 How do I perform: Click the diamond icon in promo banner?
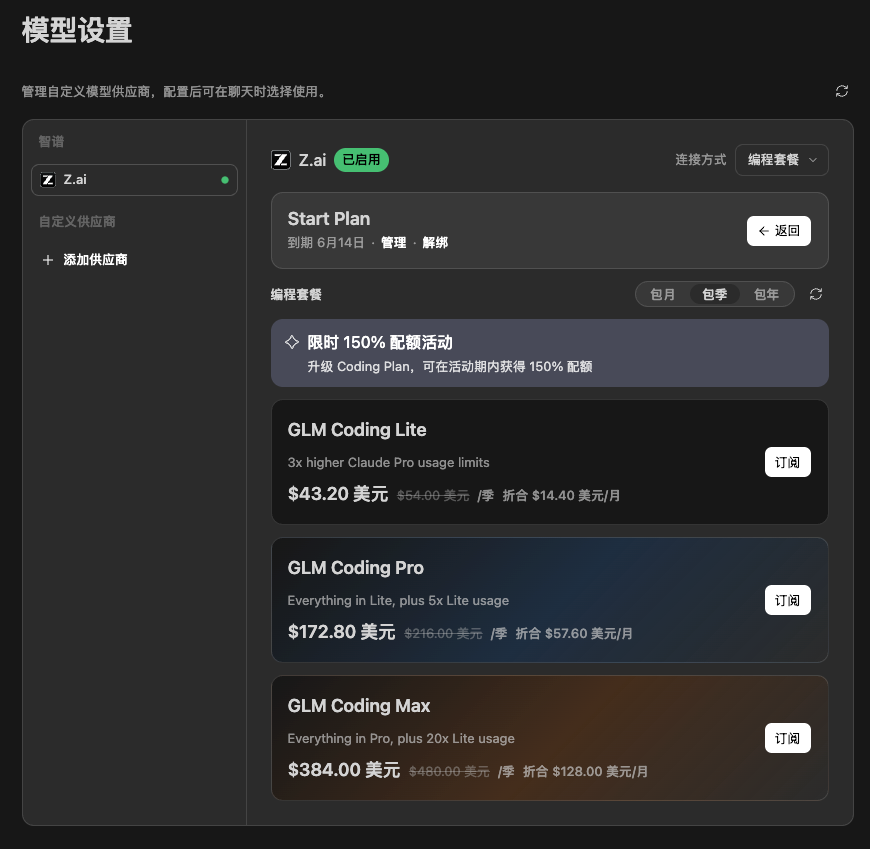292,342
